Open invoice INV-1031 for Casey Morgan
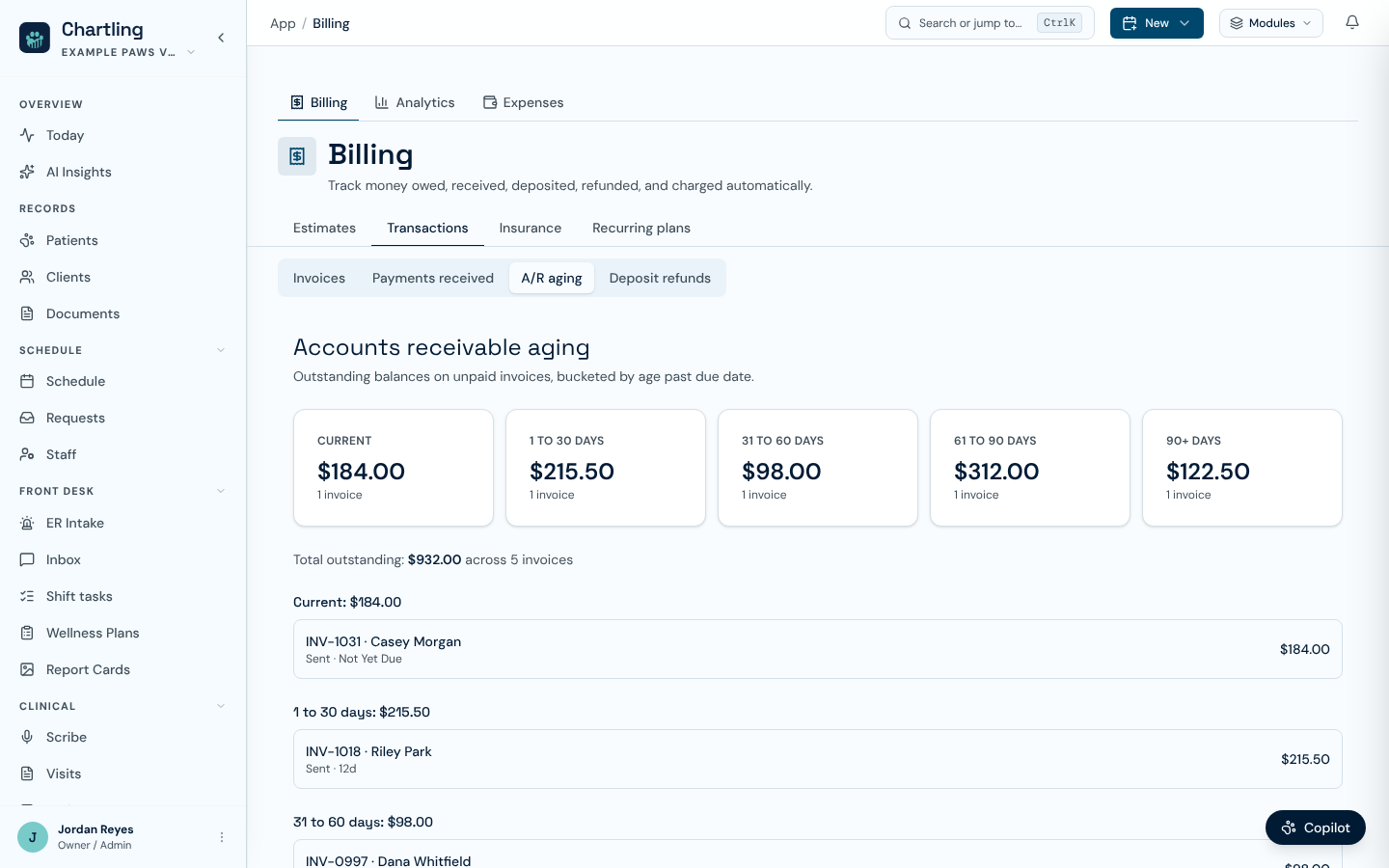 818,649
